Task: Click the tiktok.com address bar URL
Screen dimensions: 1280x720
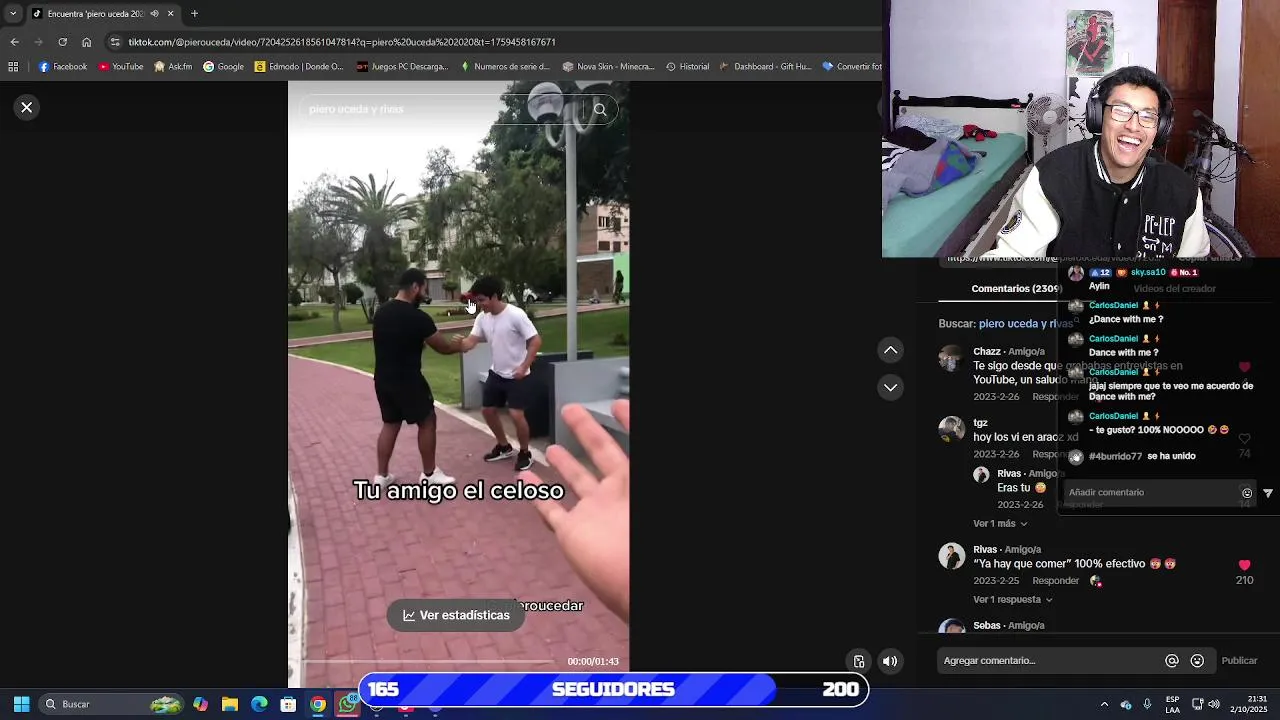Action: tap(342, 42)
